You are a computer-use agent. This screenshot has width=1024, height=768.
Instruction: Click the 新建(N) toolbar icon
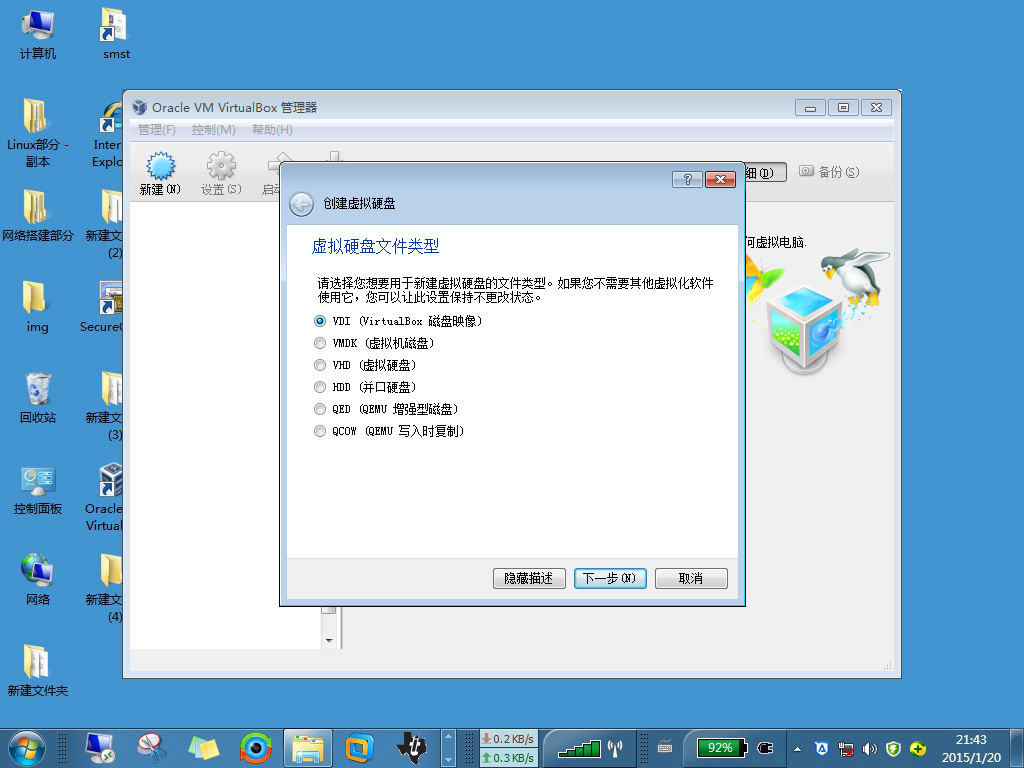tap(160, 174)
